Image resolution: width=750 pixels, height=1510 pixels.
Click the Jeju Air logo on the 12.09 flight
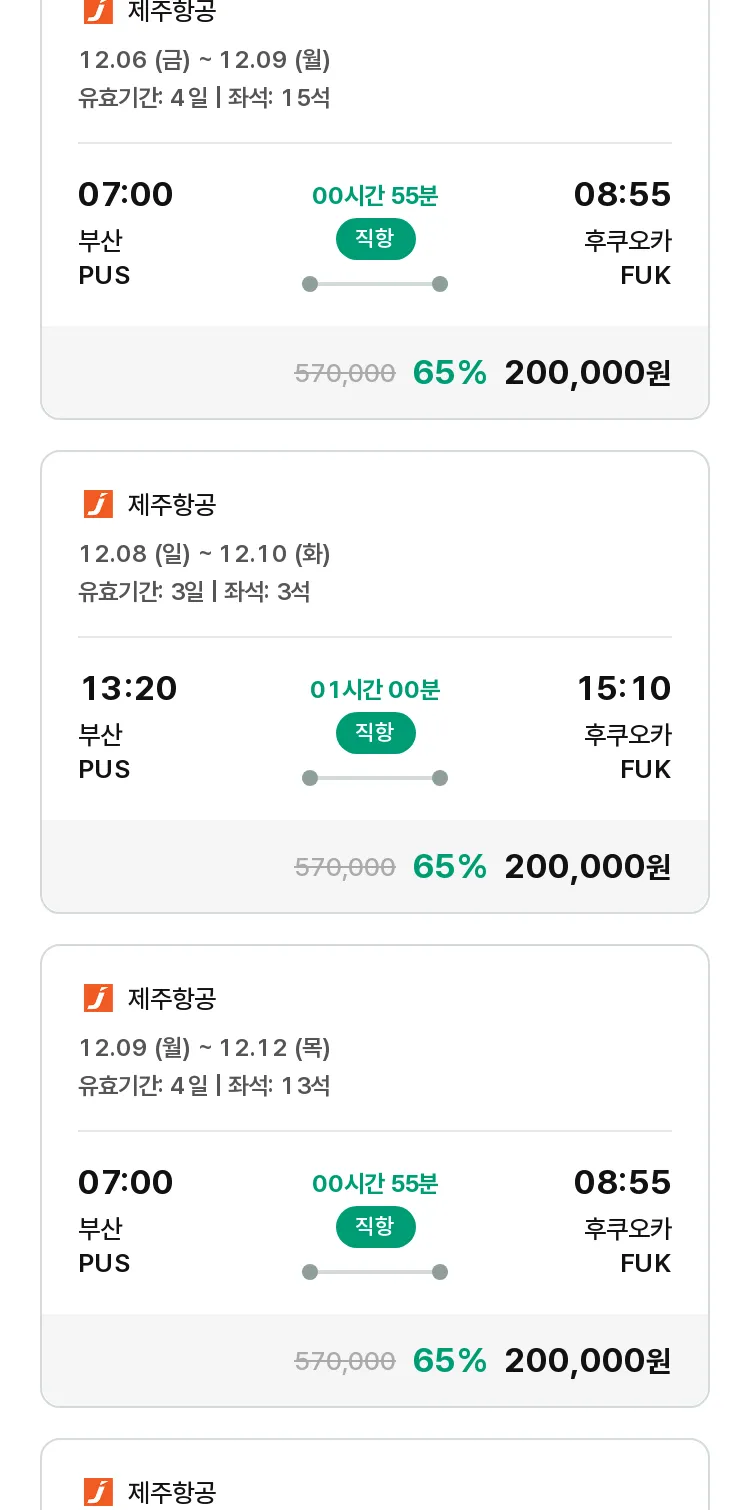point(98,998)
